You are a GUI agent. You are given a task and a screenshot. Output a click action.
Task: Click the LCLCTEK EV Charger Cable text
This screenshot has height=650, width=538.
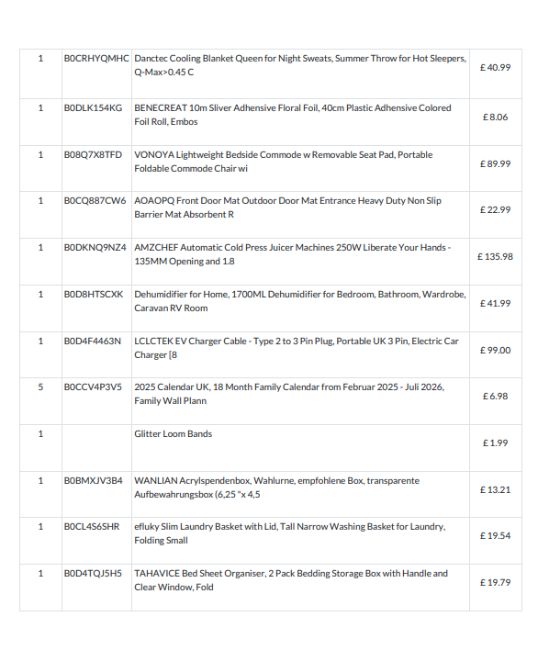[296, 348]
